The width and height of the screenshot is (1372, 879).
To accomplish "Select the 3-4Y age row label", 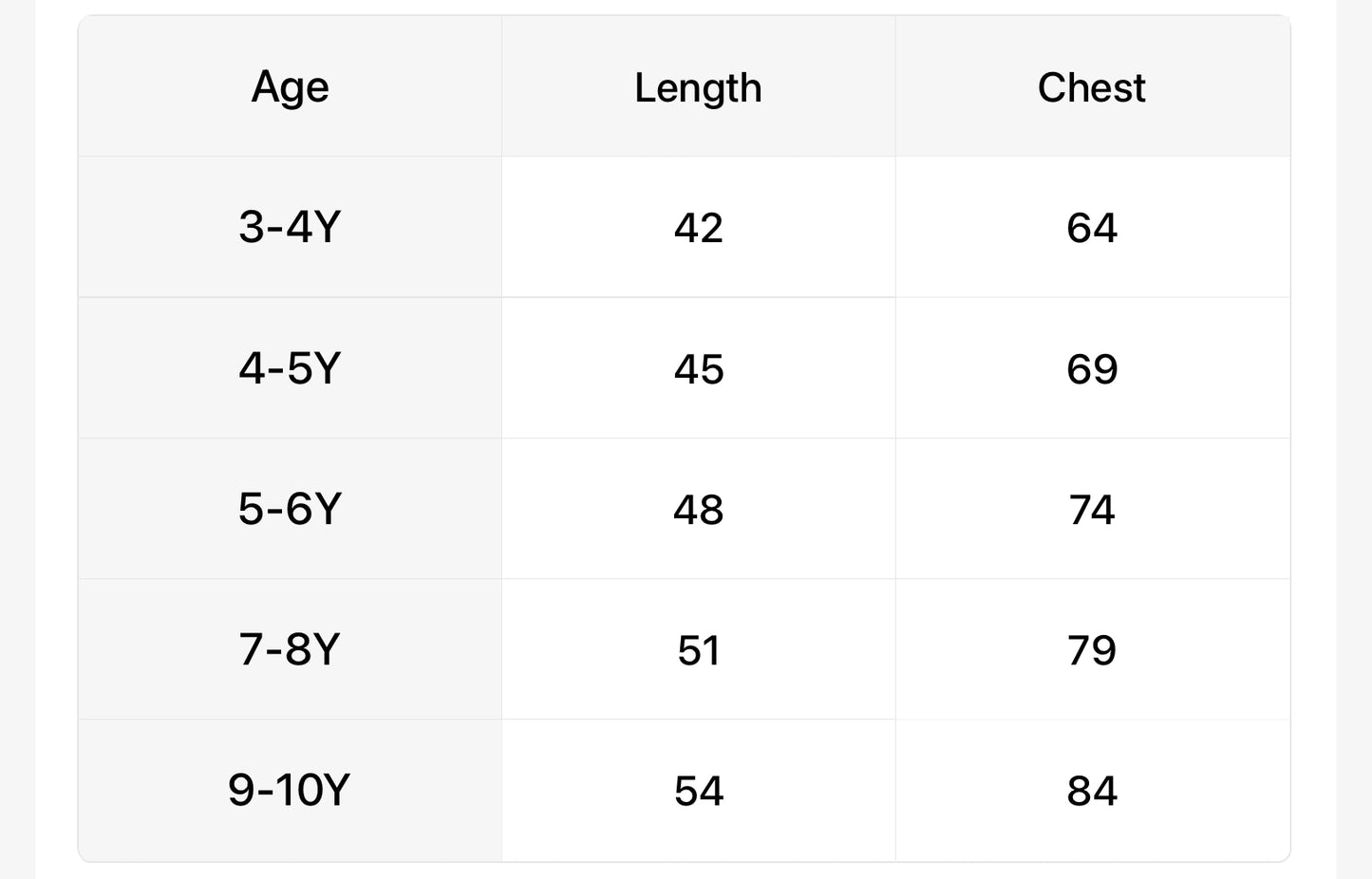I will pos(290,227).
